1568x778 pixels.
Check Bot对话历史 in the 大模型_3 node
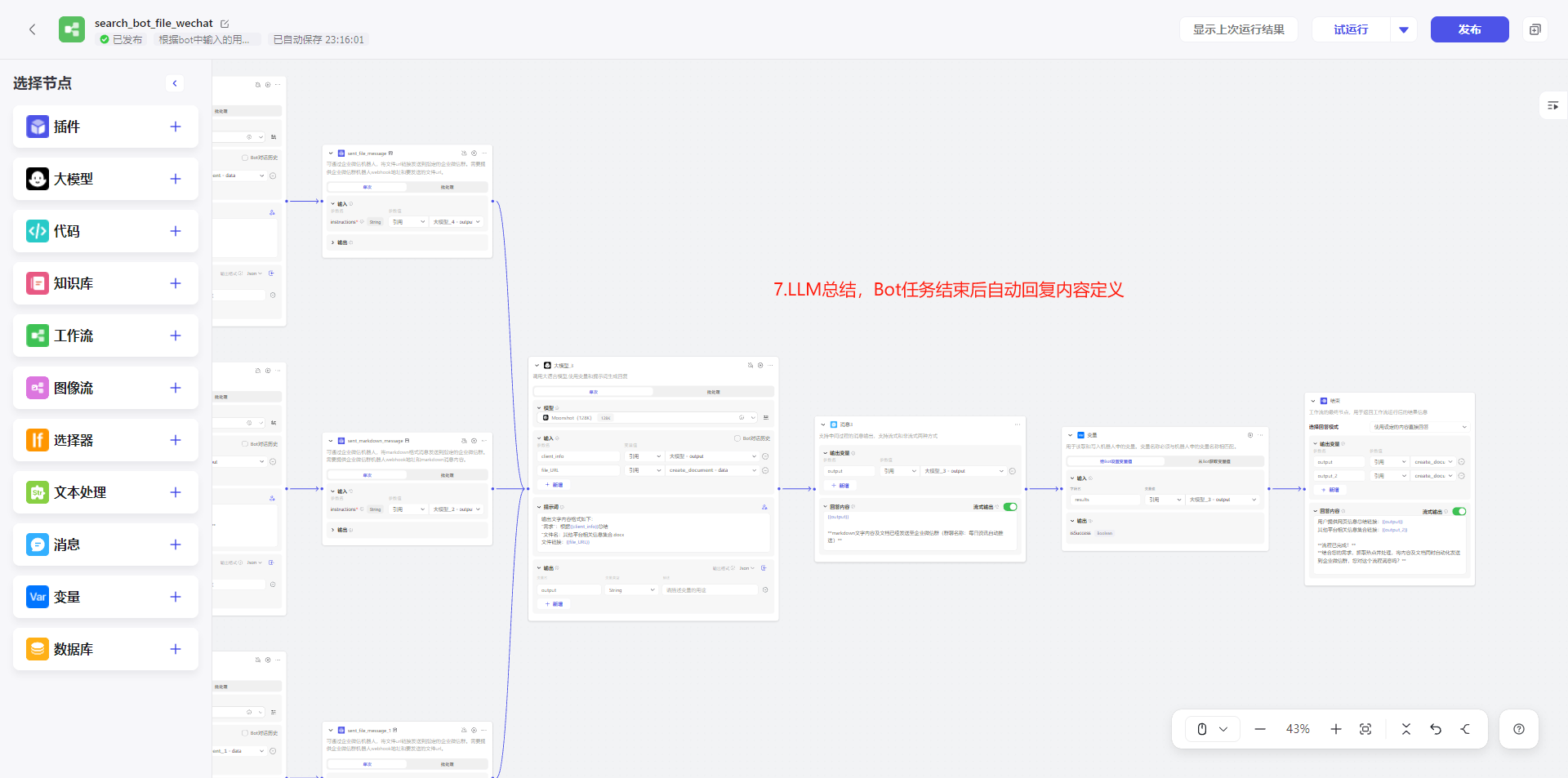[x=737, y=438]
